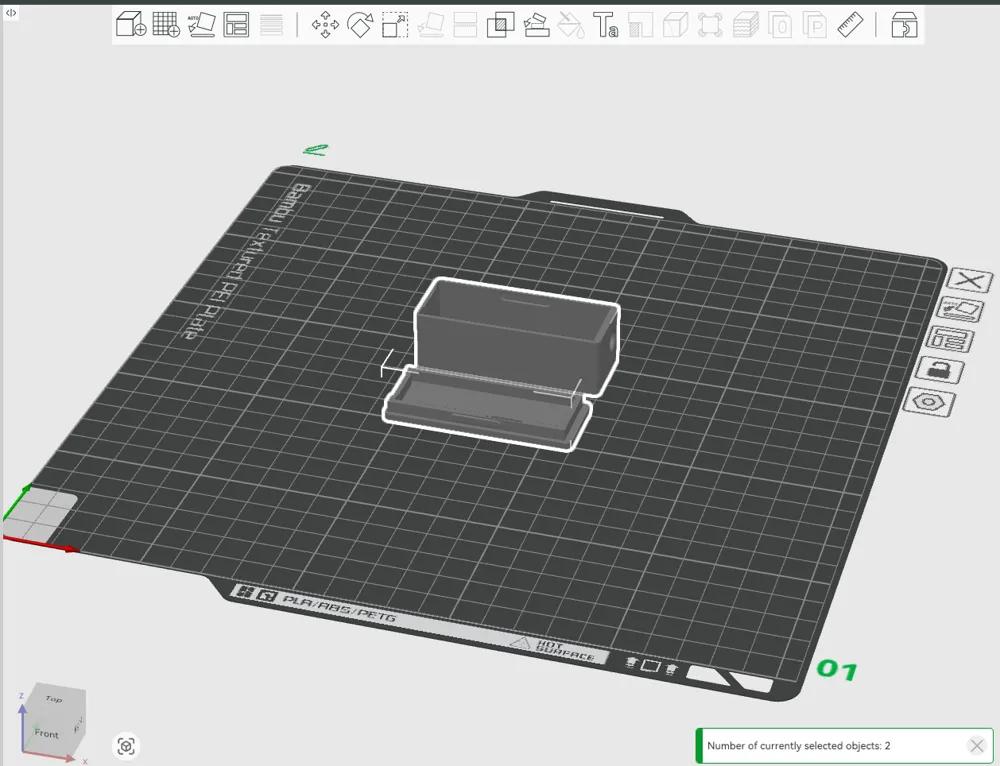Auto orient objects on this plate
This screenshot has height=766, width=1000.
click(960, 309)
